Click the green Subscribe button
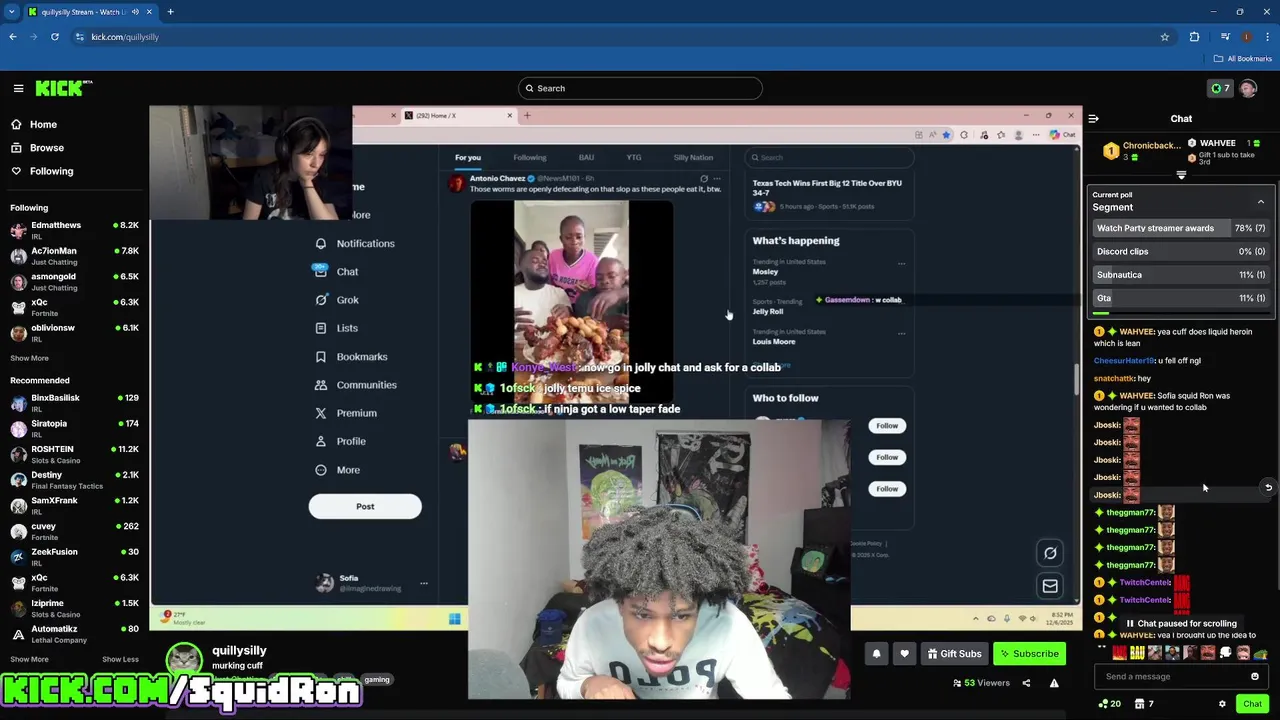This screenshot has width=1280, height=720. [x=1029, y=654]
